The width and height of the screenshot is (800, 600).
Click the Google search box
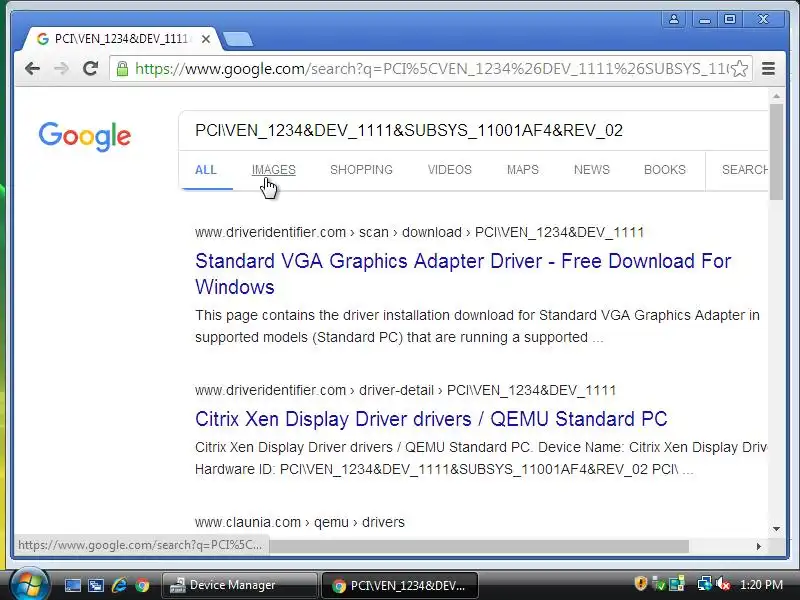click(x=474, y=130)
